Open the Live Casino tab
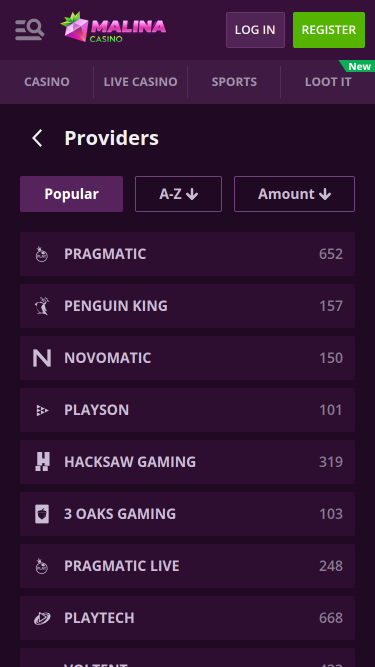This screenshot has height=667, width=375. coord(140,82)
